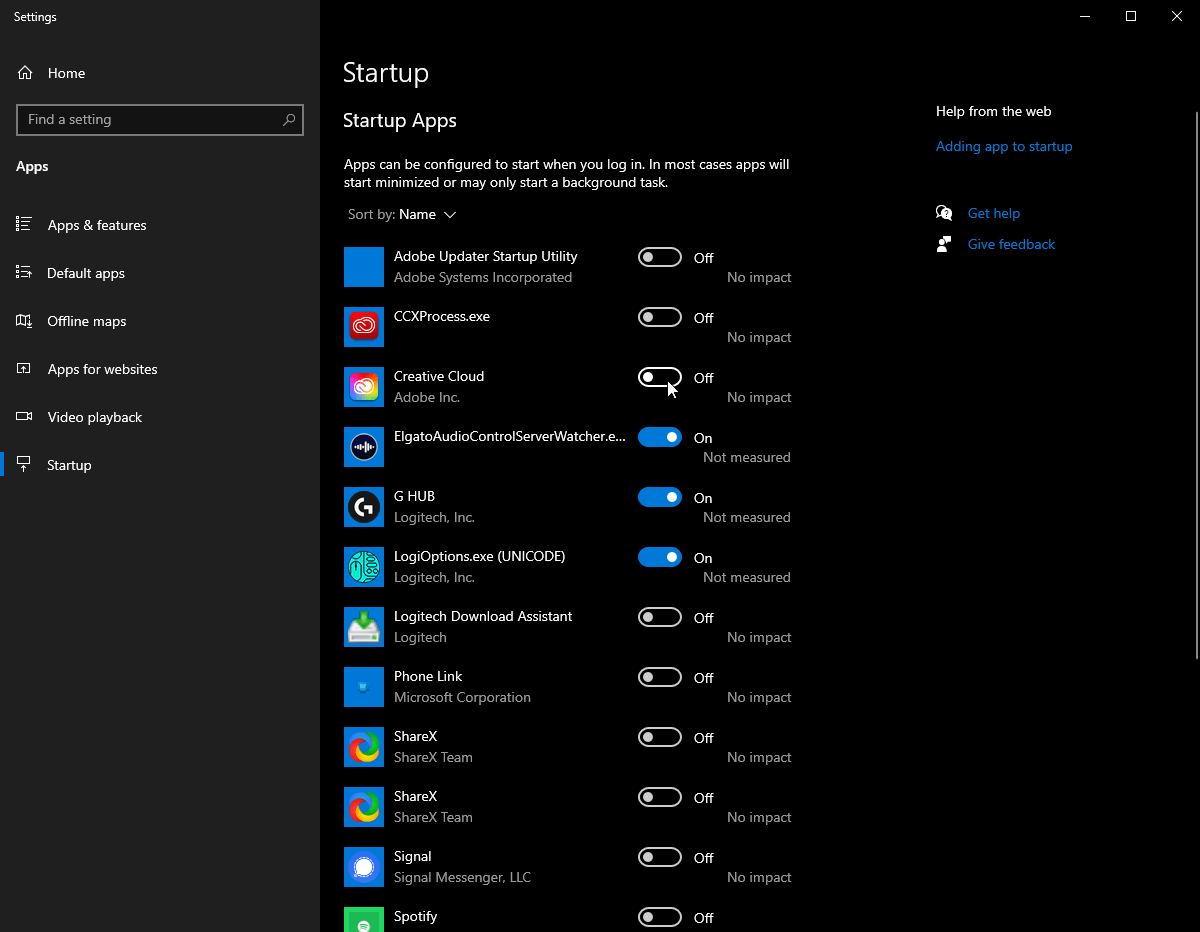Go to Home in Settings
Viewport: 1200px width, 932px height.
tap(160, 73)
